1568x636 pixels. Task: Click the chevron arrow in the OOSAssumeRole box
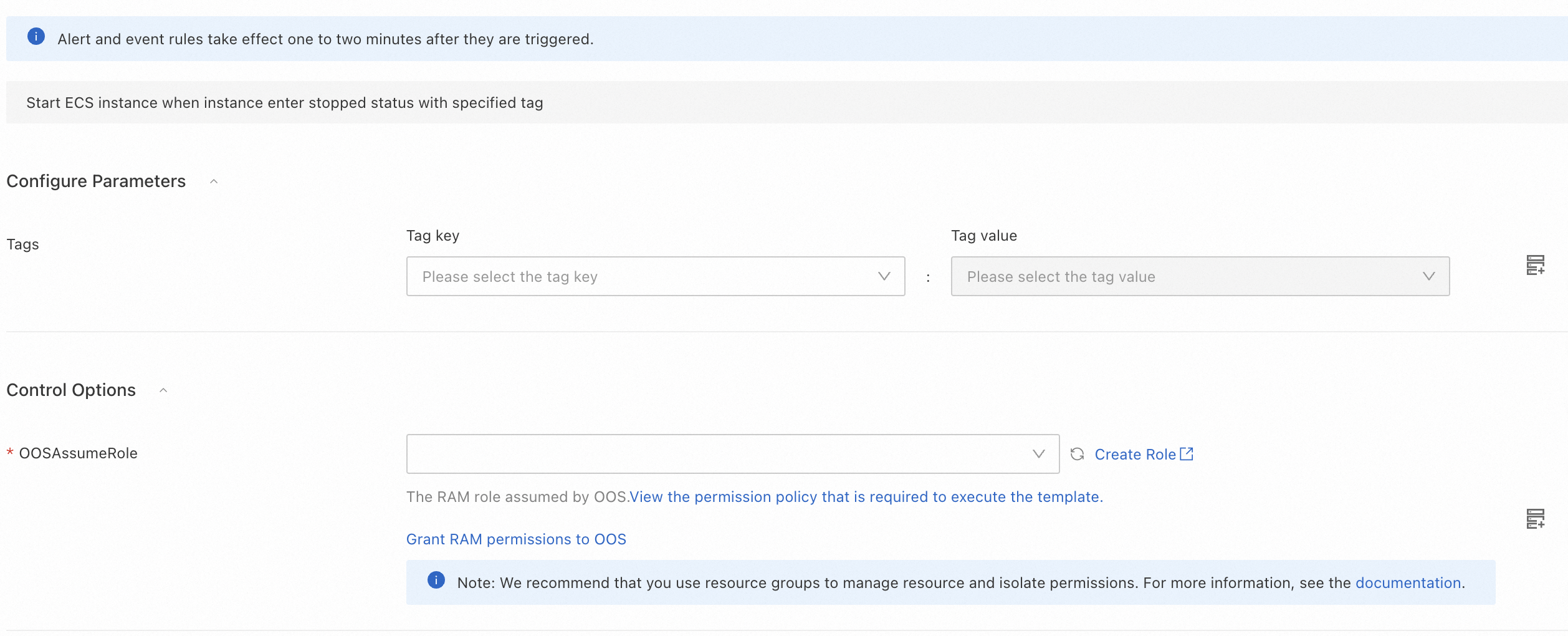tap(1038, 454)
